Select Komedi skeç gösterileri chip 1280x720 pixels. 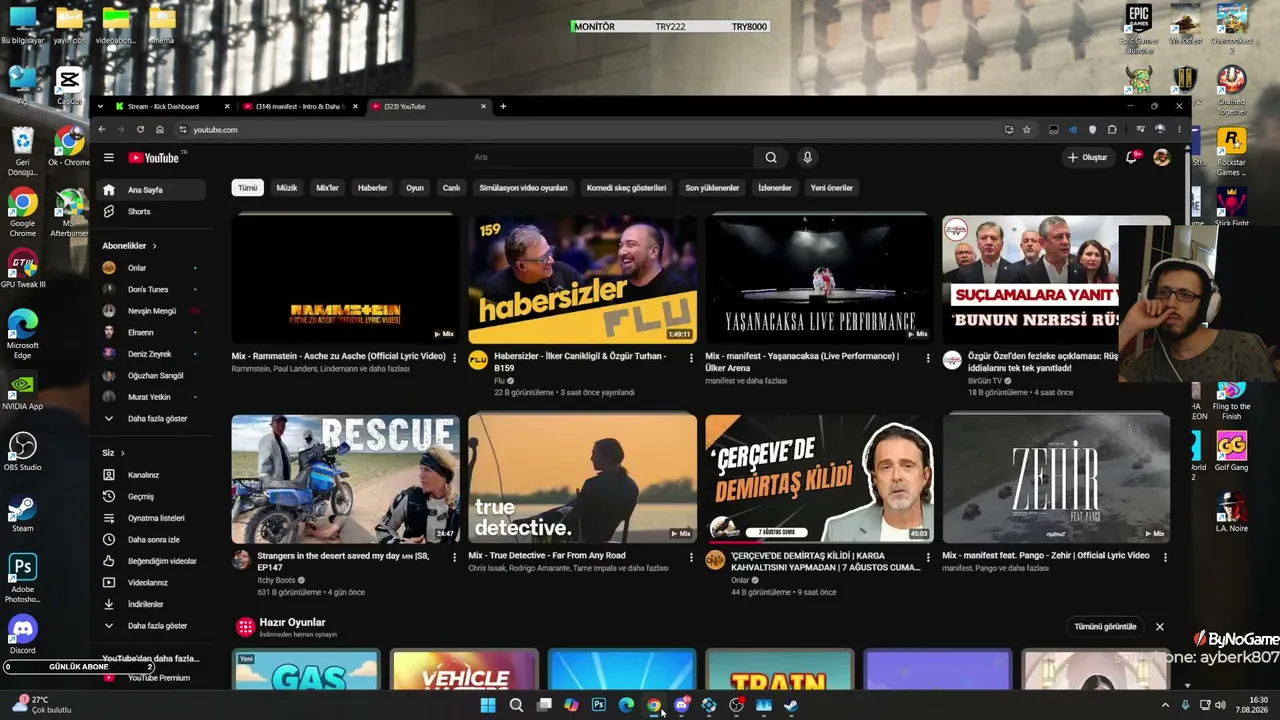[x=626, y=188]
